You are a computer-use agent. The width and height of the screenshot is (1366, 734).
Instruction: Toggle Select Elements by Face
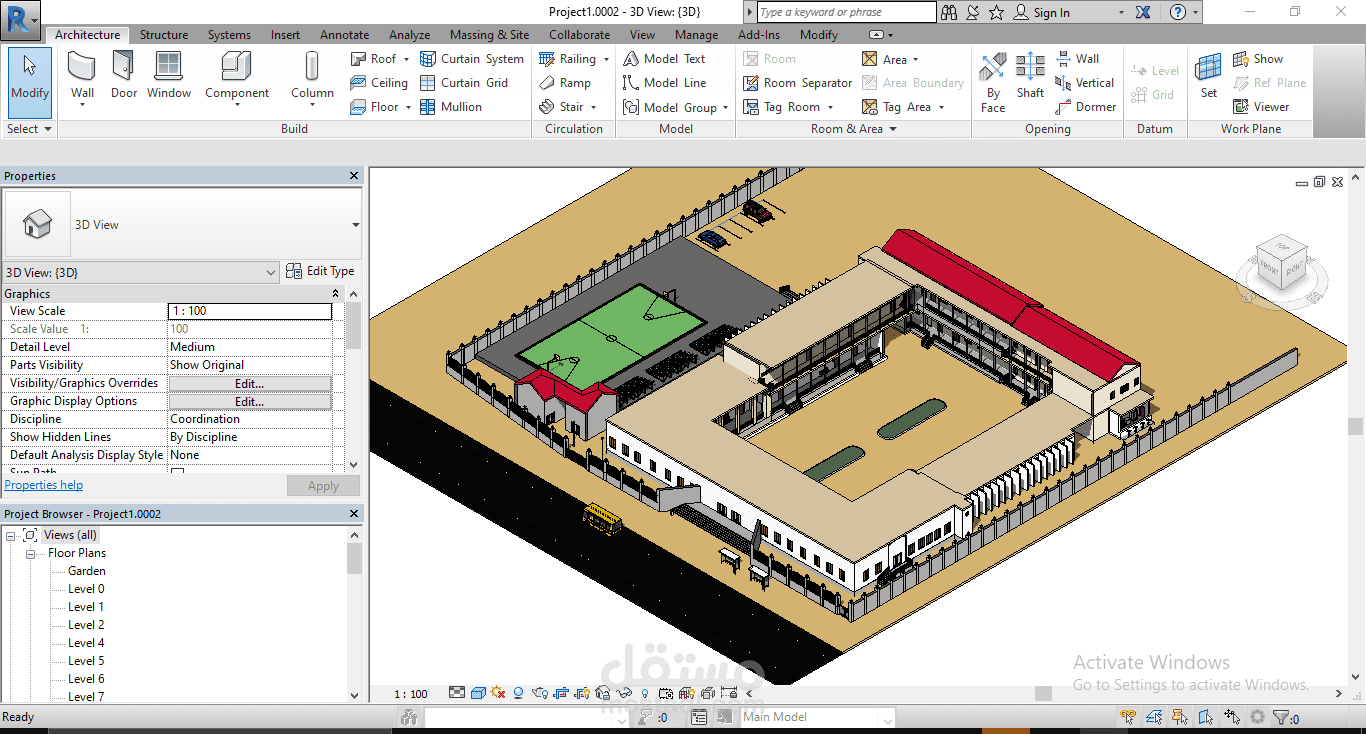coord(1206,717)
